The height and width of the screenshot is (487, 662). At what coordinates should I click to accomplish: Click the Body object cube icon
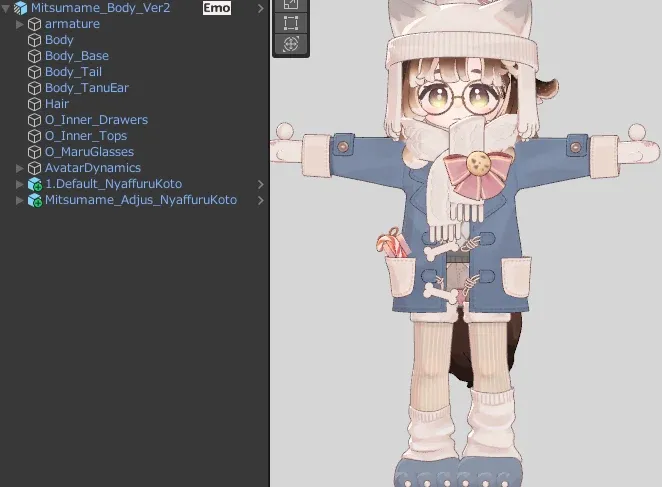click(34, 41)
